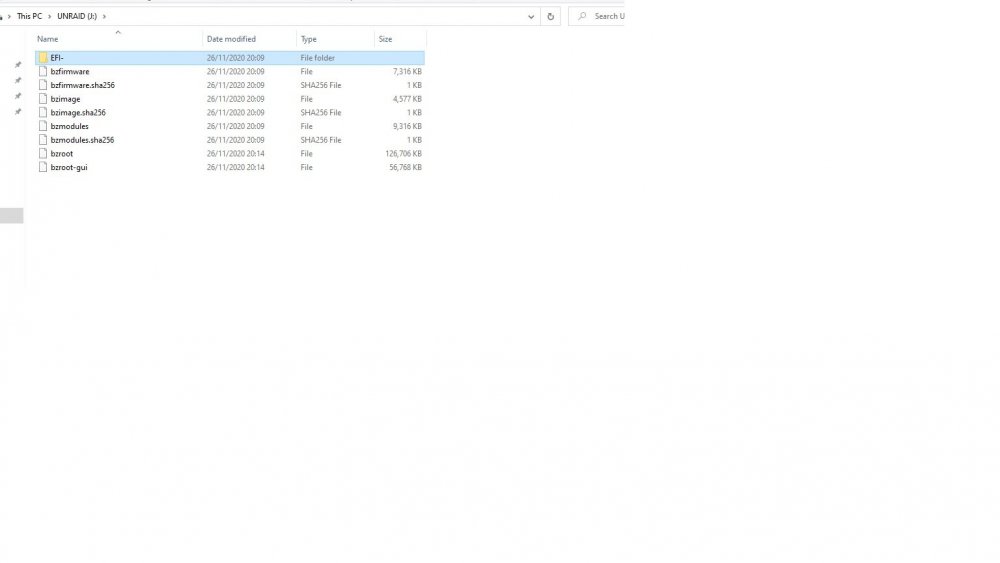This screenshot has width=1000, height=563.
Task: Click the date of bzroot-gui row
Action: click(235, 167)
